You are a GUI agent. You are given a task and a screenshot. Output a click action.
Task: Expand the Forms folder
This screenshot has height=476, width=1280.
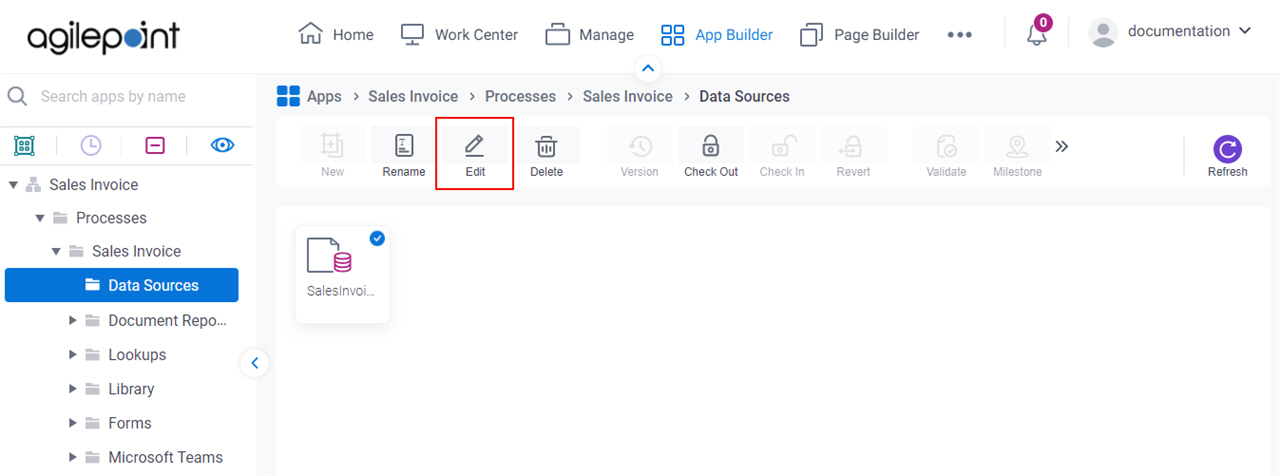73,423
